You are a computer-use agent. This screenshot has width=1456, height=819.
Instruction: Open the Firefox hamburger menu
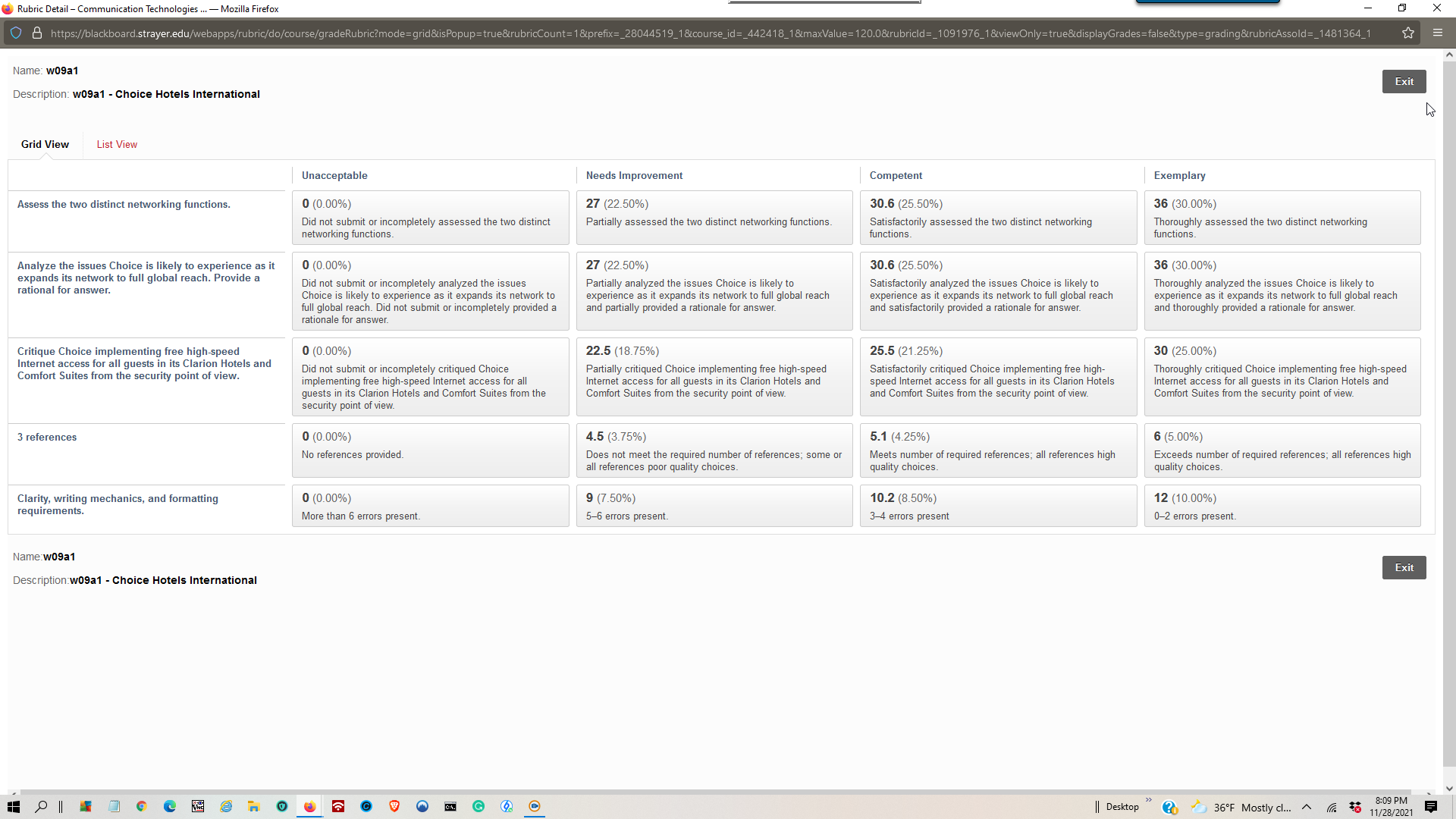click(x=1438, y=33)
